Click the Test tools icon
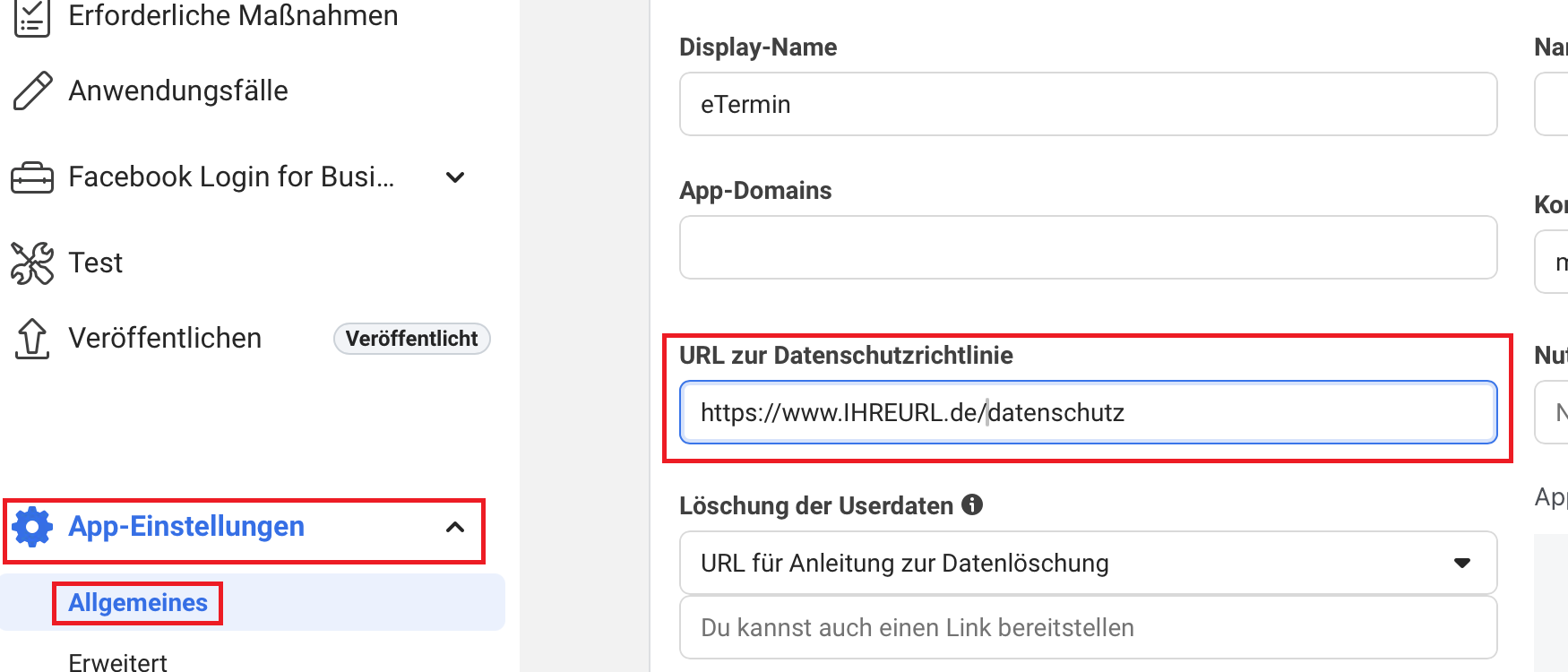This screenshot has width=1568, height=672. tap(32, 263)
